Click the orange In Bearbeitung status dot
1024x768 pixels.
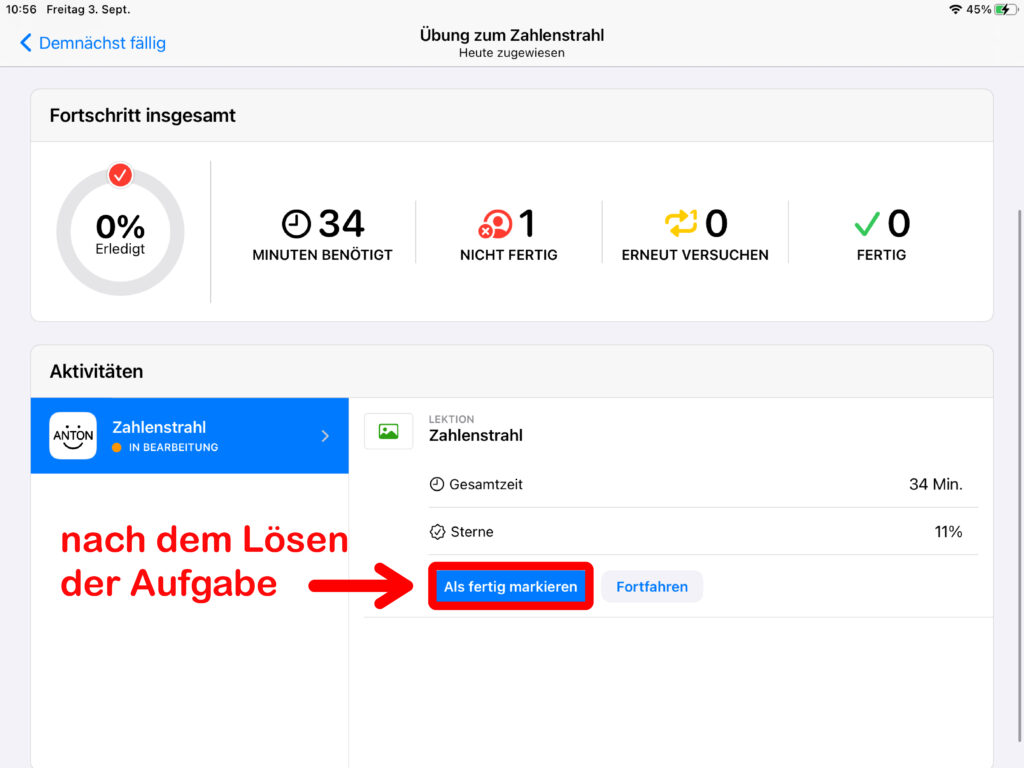click(x=117, y=448)
